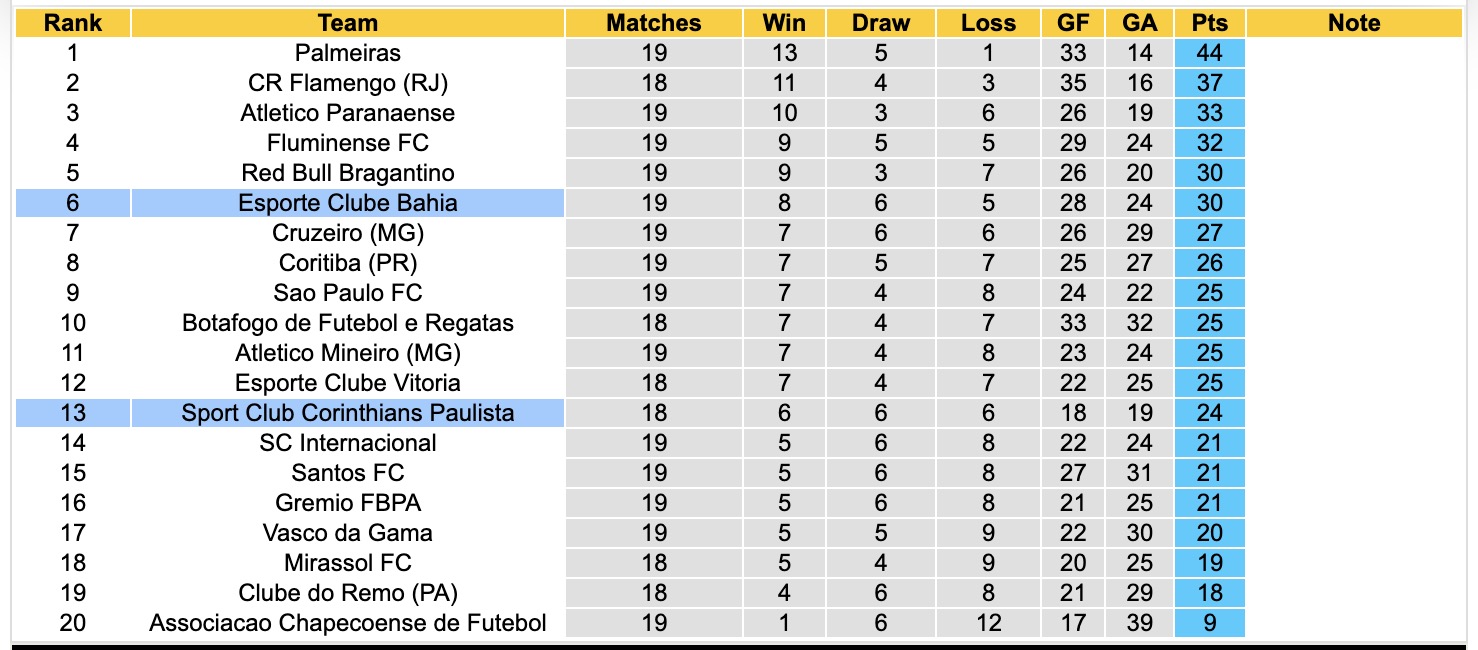Click Chapecoense points cell showing 9
The width and height of the screenshot is (1478, 650).
pyautogui.click(x=1210, y=623)
